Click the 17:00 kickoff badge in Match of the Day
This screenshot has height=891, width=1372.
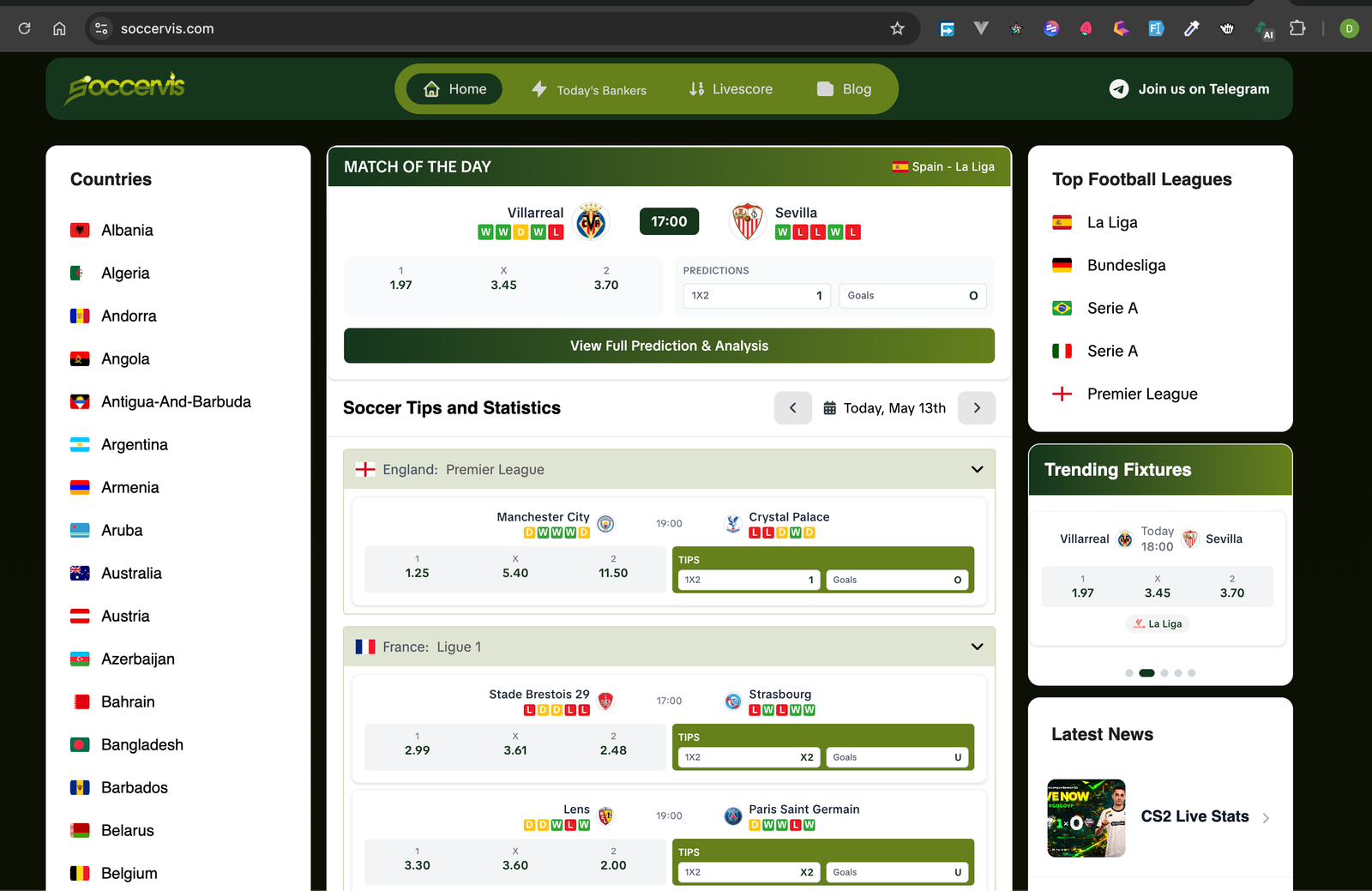[x=669, y=221]
